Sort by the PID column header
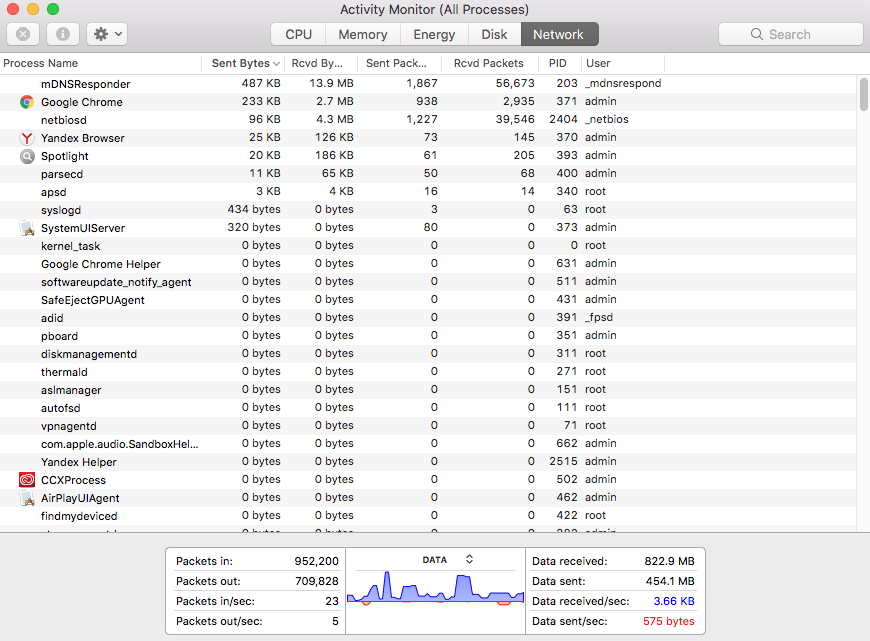The image size is (870, 641). (x=560, y=63)
